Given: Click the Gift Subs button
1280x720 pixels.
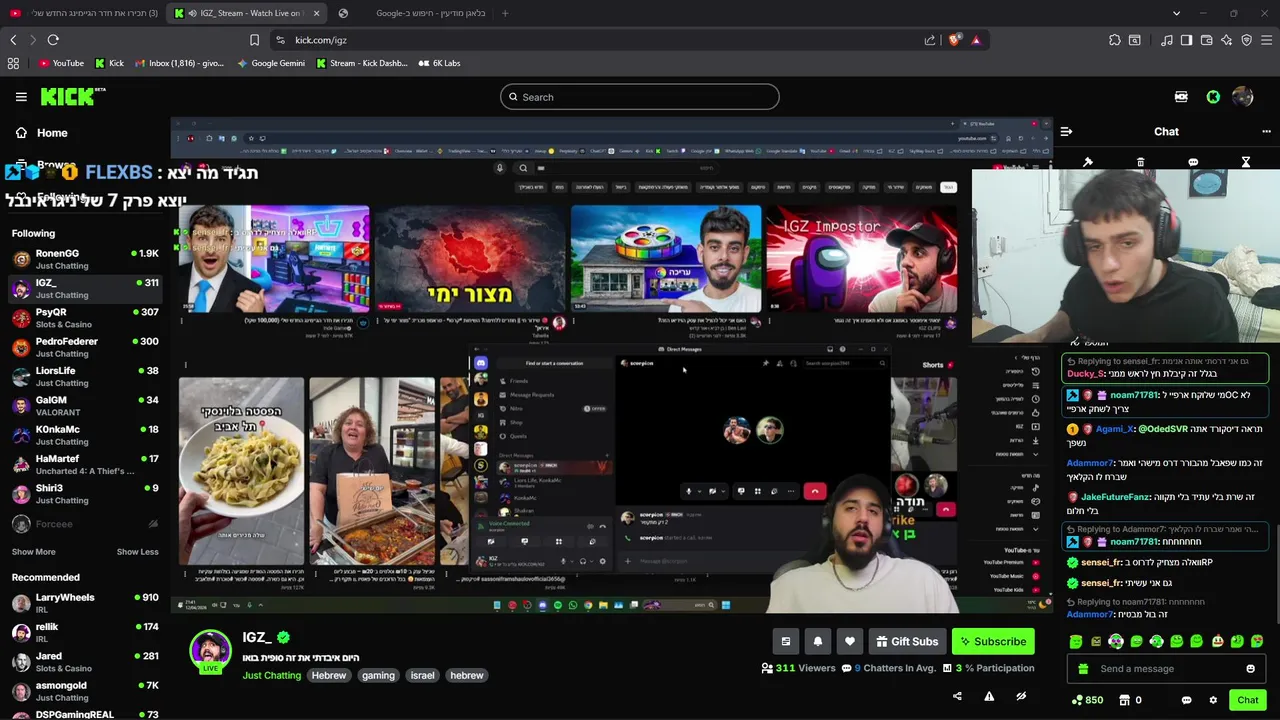Looking at the screenshot, I should click(x=908, y=641).
